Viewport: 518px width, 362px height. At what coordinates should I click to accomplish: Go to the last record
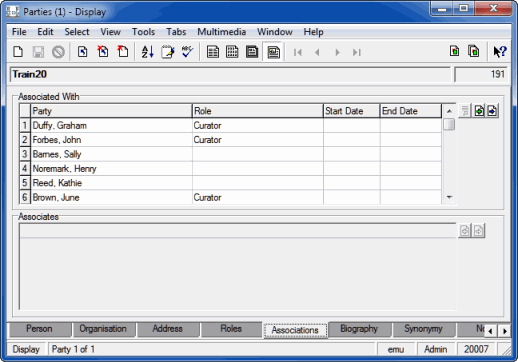(357, 52)
